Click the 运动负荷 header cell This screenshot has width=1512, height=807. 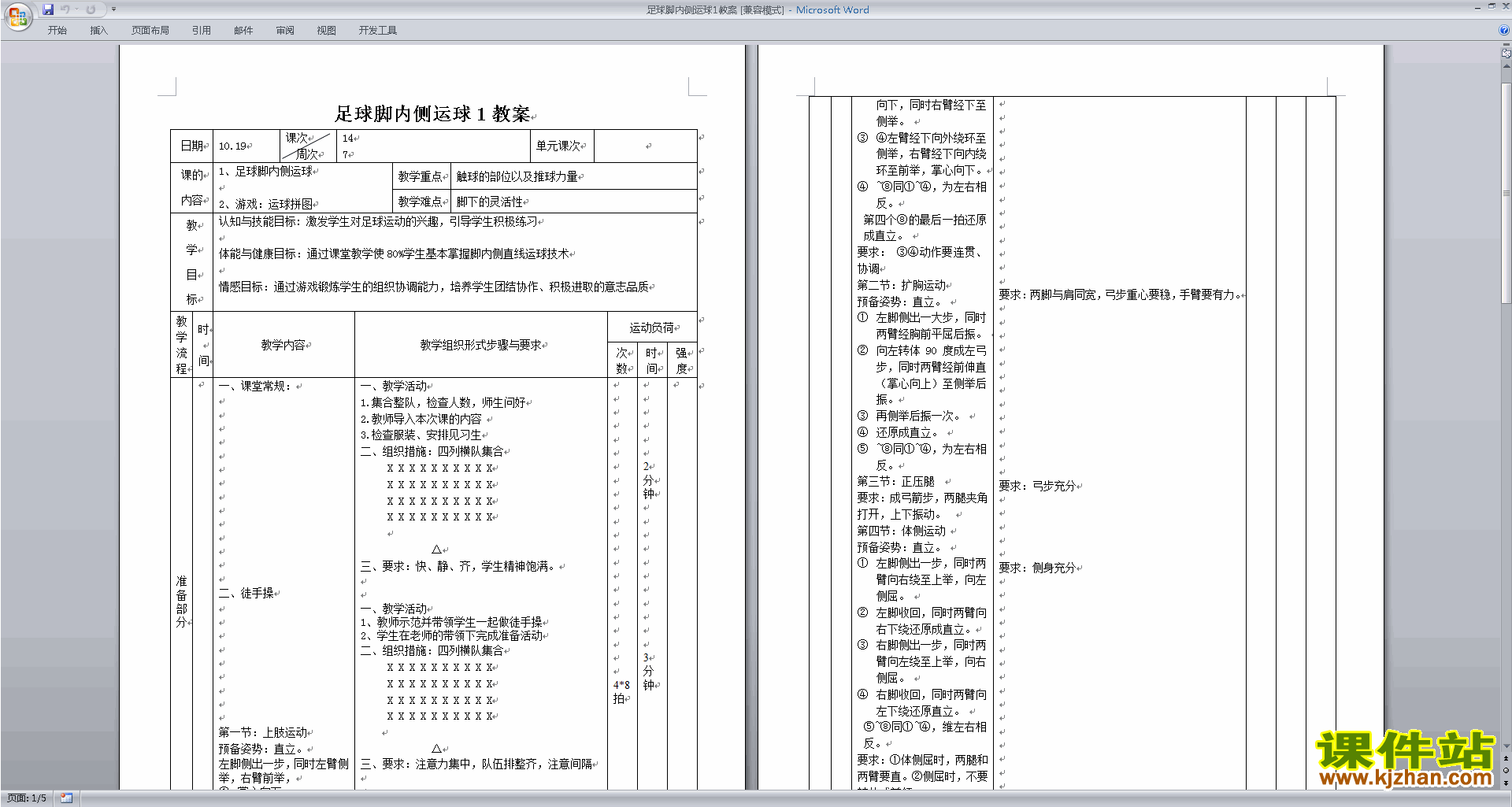(x=651, y=328)
